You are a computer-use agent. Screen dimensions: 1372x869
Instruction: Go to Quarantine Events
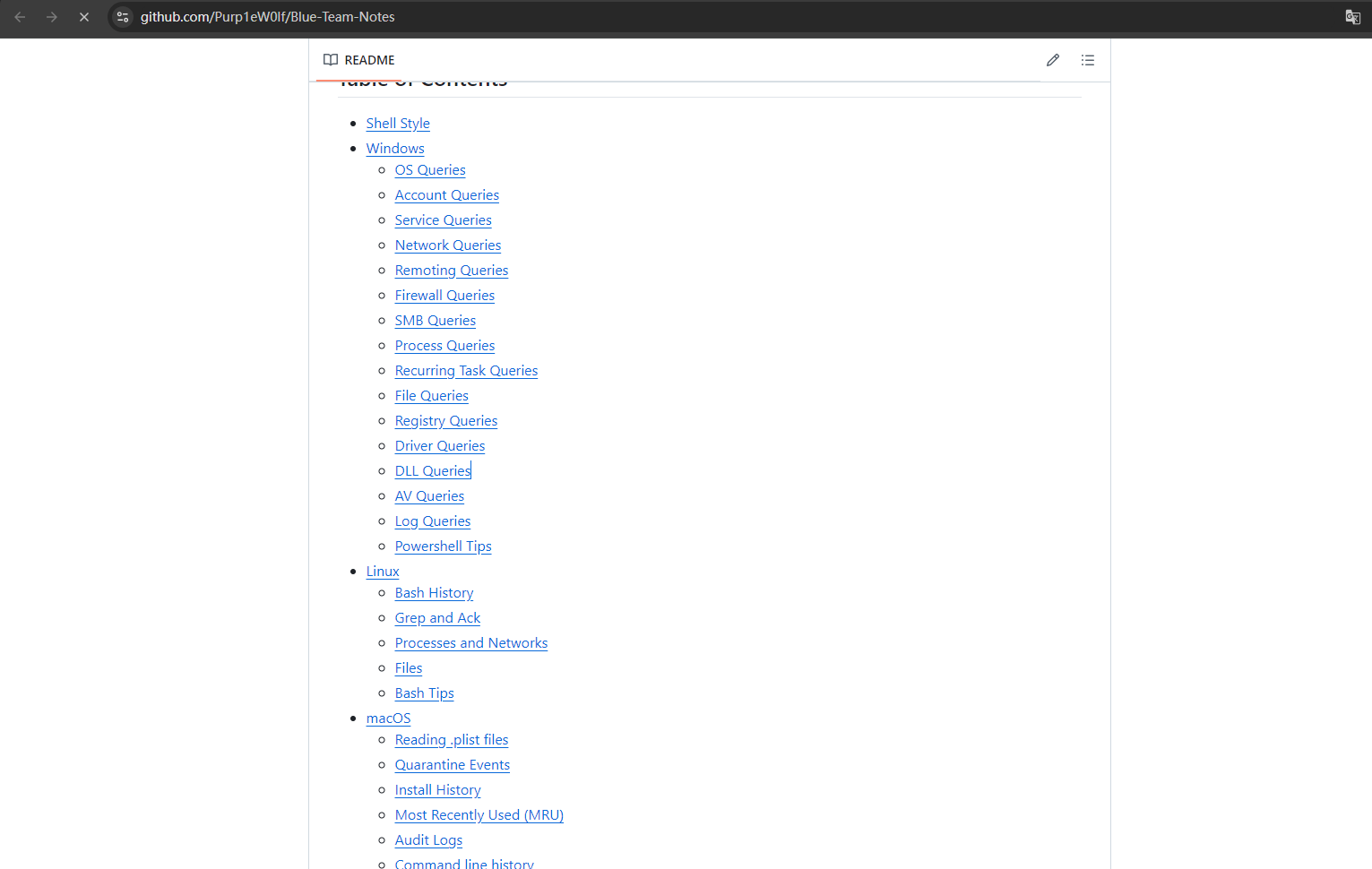tap(453, 765)
